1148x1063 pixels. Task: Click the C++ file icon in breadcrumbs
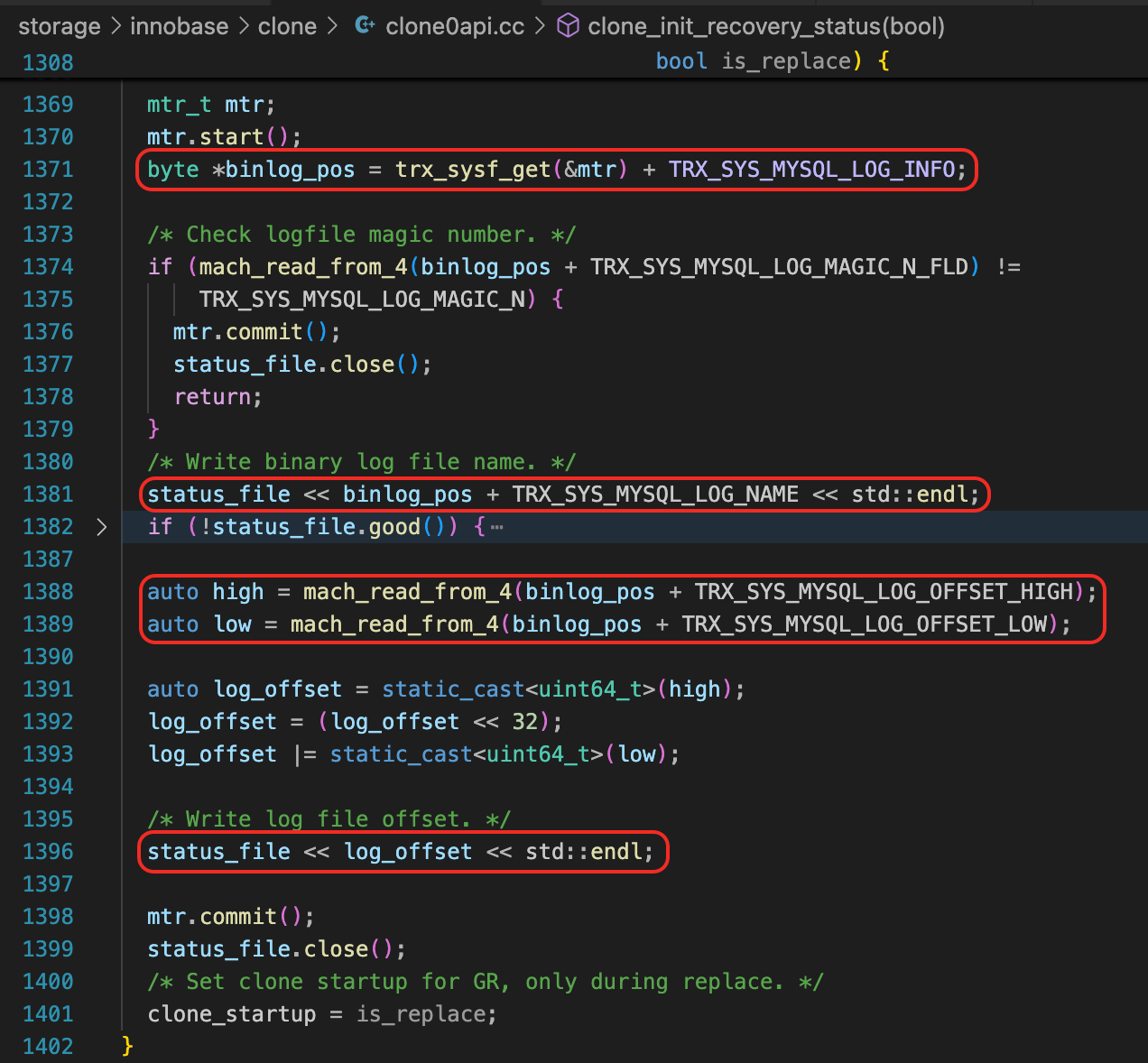(x=365, y=25)
